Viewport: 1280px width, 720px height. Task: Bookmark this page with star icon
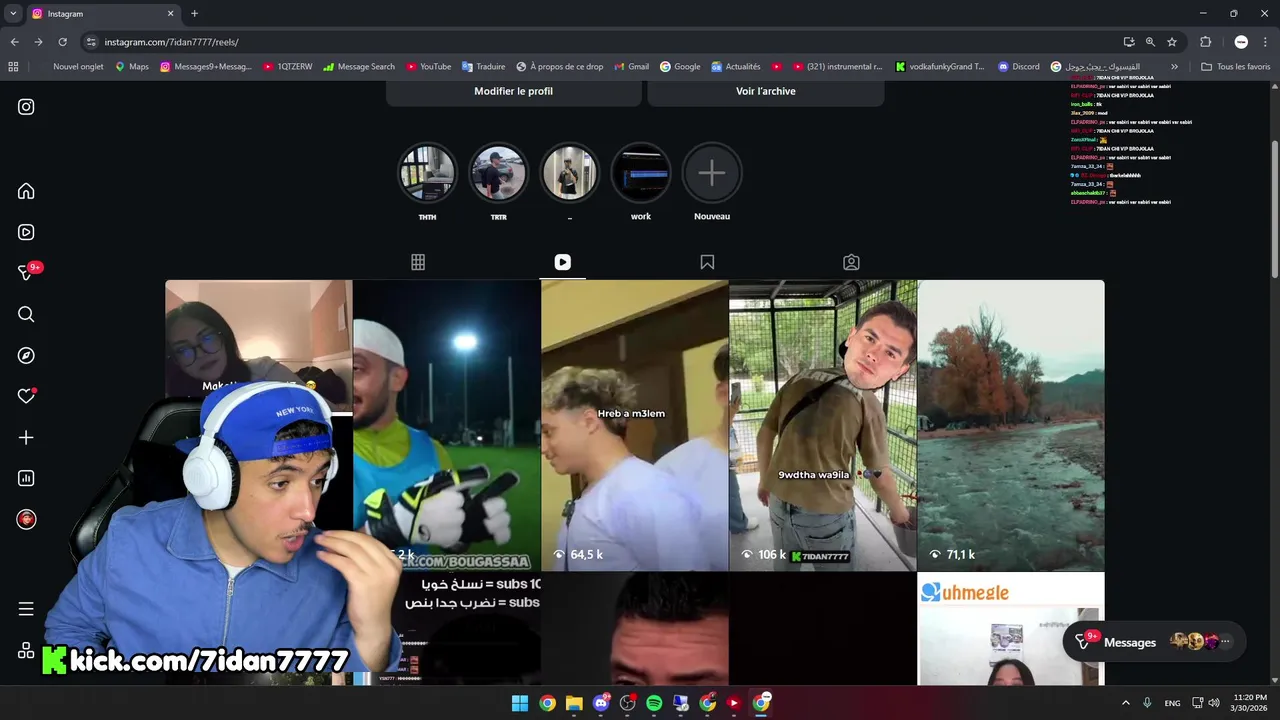pyautogui.click(x=1171, y=42)
